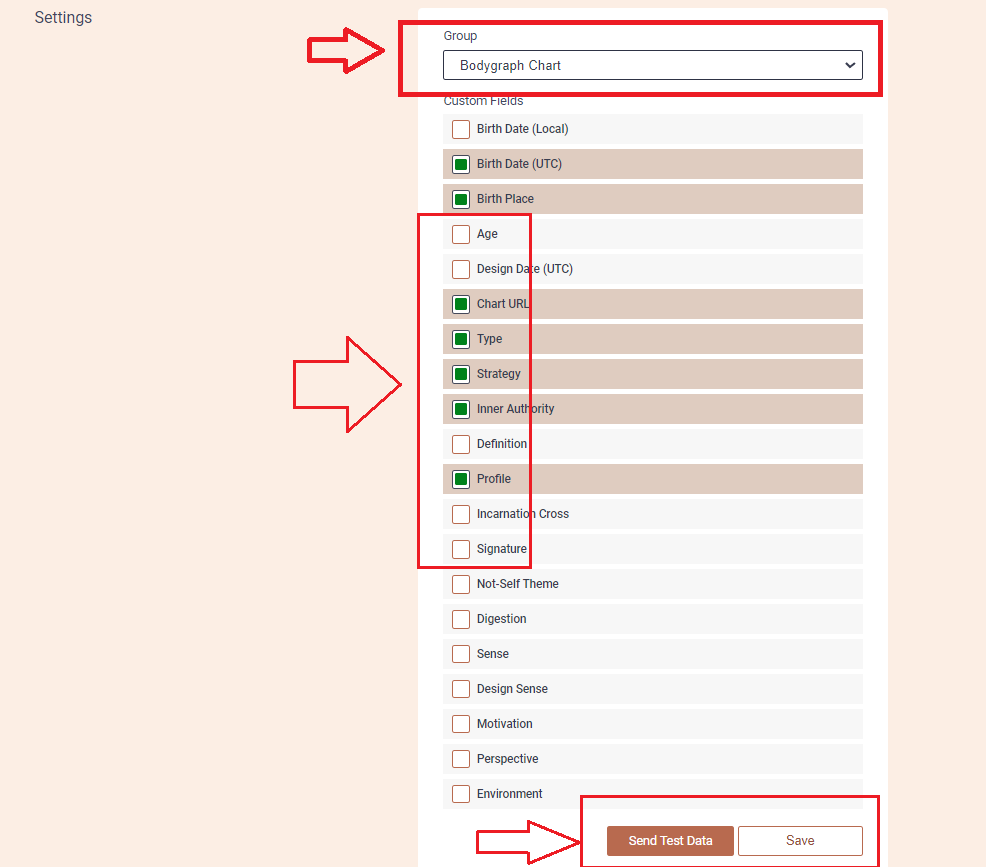
Task: Click the Perspective label text
Action: point(507,759)
